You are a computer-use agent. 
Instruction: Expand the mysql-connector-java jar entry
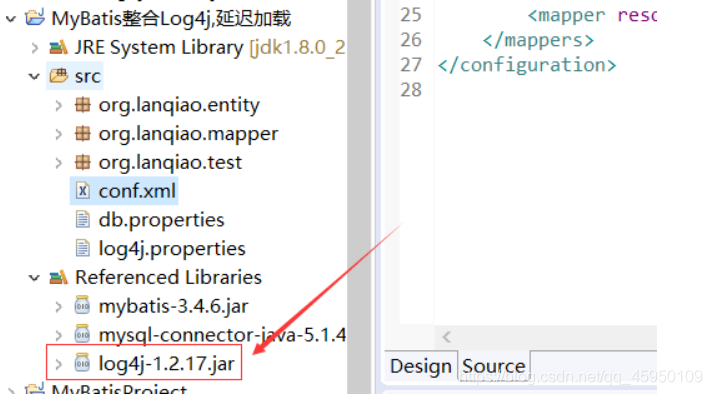(x=59, y=335)
